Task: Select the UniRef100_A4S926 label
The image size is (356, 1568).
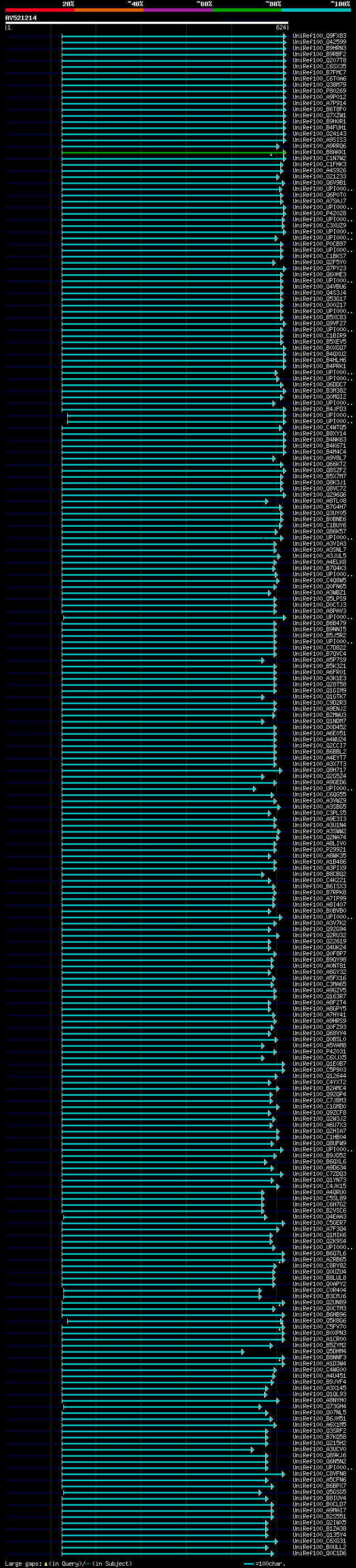Action: pyautogui.click(x=319, y=170)
